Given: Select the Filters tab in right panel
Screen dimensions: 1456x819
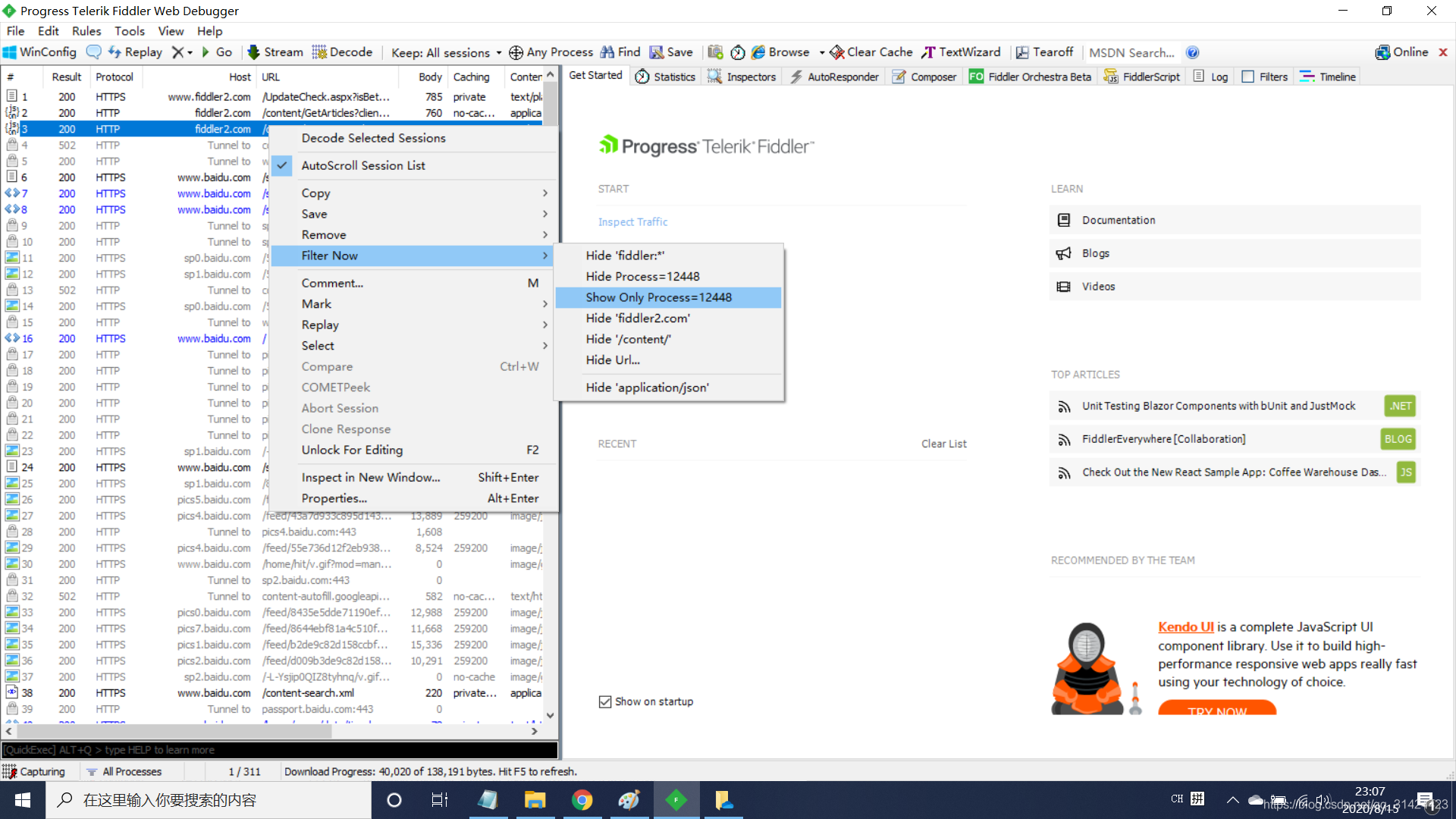Looking at the screenshot, I should pos(1271,76).
